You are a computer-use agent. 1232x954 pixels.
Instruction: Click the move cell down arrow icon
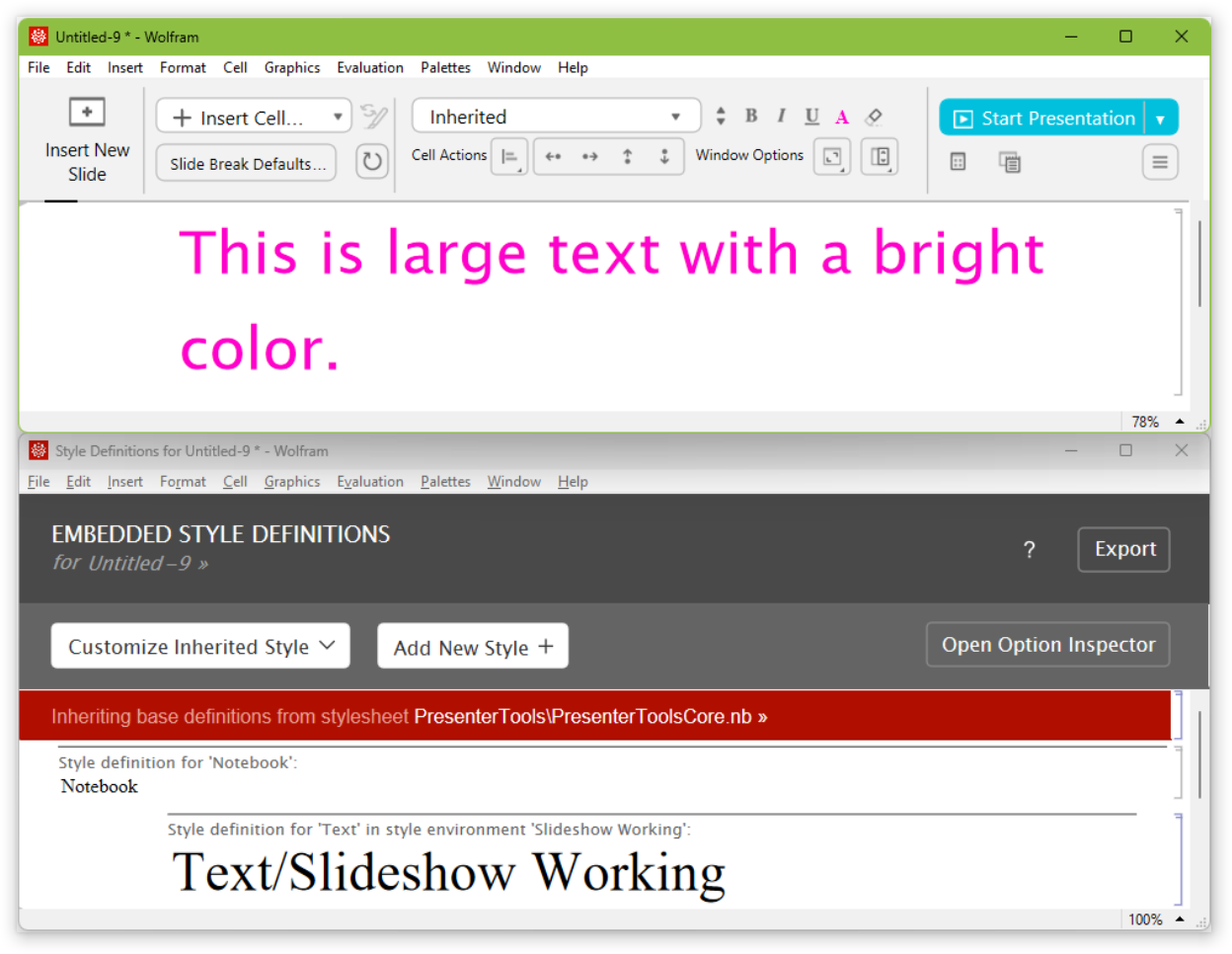point(664,156)
